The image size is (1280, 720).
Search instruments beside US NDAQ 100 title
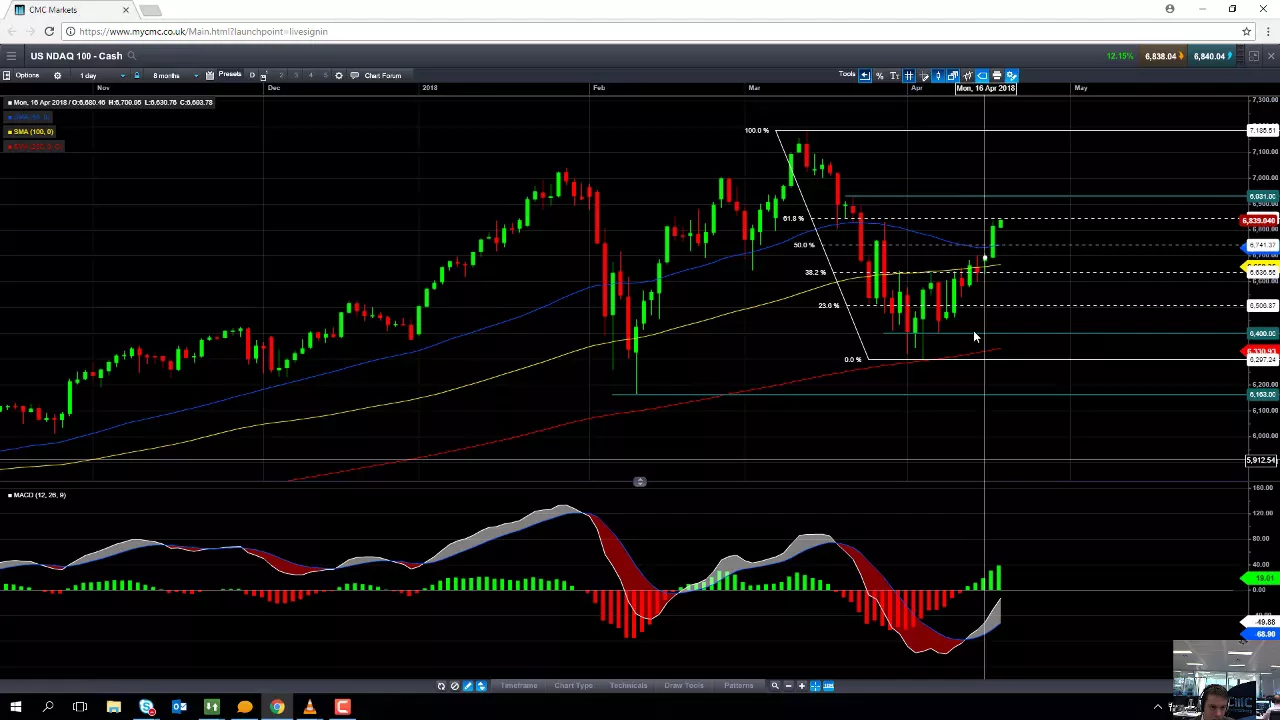pos(131,56)
